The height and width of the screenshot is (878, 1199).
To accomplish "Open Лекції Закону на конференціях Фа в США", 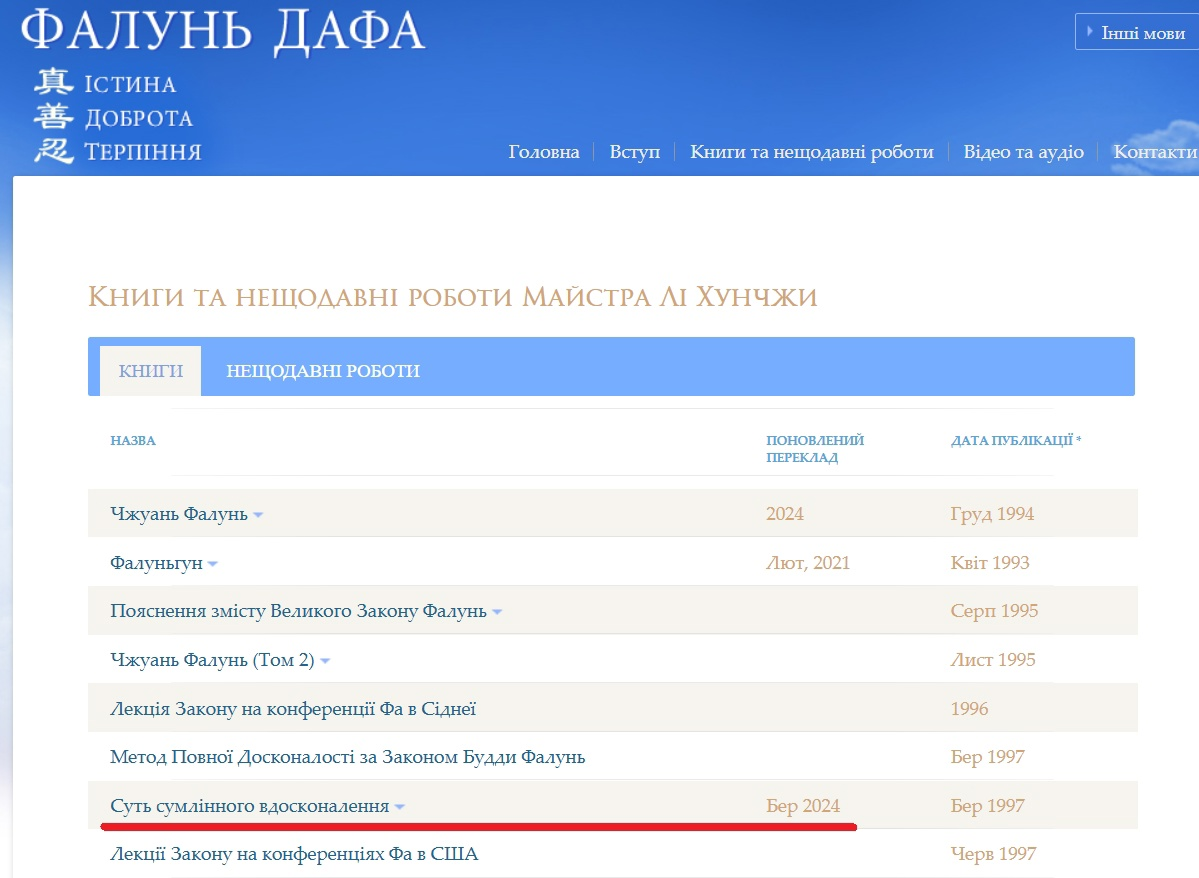I will click(294, 854).
